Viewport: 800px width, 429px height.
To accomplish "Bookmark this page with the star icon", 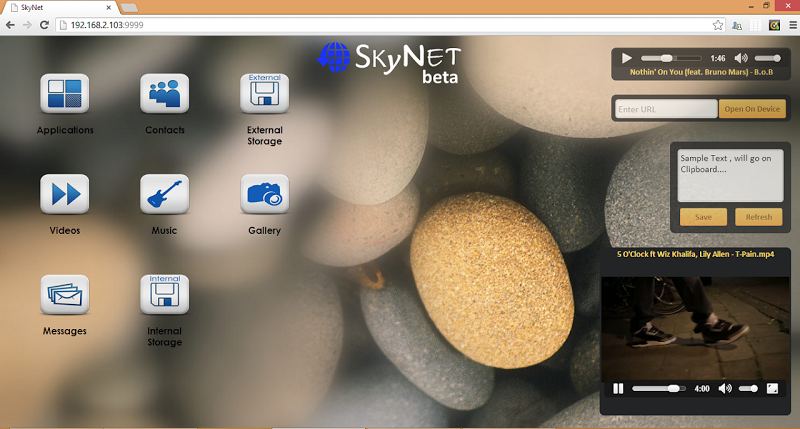I will (718, 25).
